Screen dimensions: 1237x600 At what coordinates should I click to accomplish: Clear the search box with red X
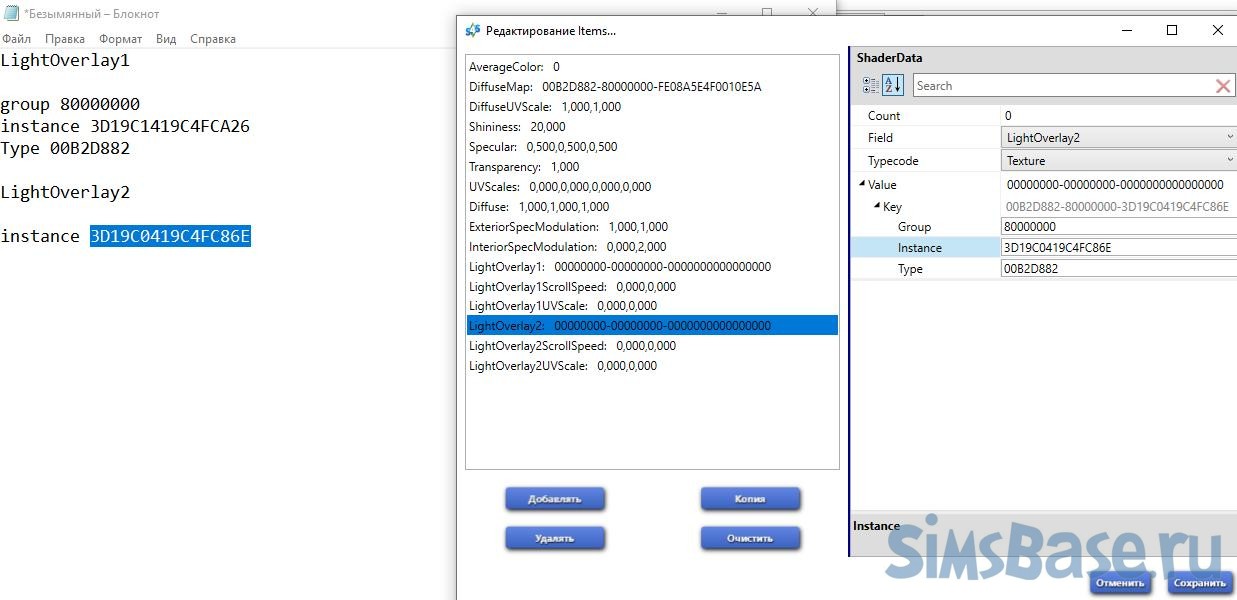(x=1222, y=86)
